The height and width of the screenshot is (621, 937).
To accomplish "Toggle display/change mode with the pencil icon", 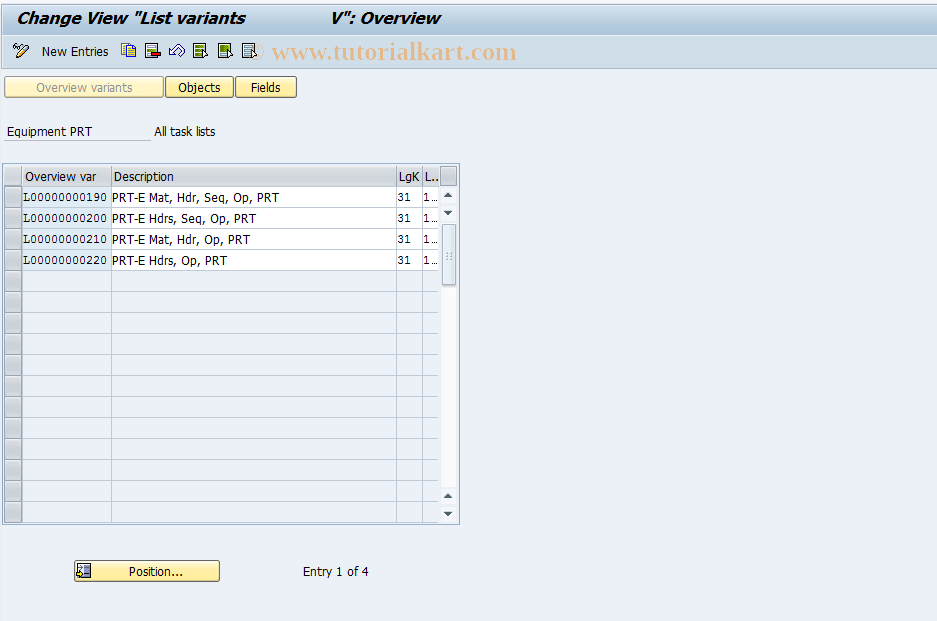I will [x=20, y=50].
